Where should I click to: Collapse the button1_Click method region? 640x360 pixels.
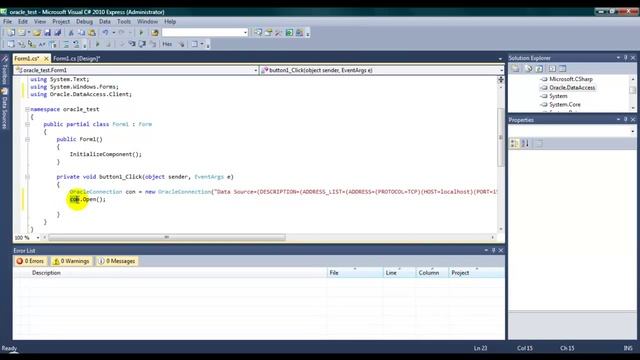coord(27,177)
